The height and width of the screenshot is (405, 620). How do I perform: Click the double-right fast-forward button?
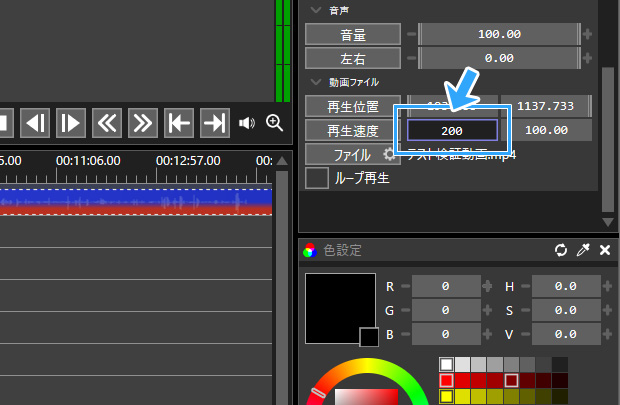pyautogui.click(x=143, y=123)
